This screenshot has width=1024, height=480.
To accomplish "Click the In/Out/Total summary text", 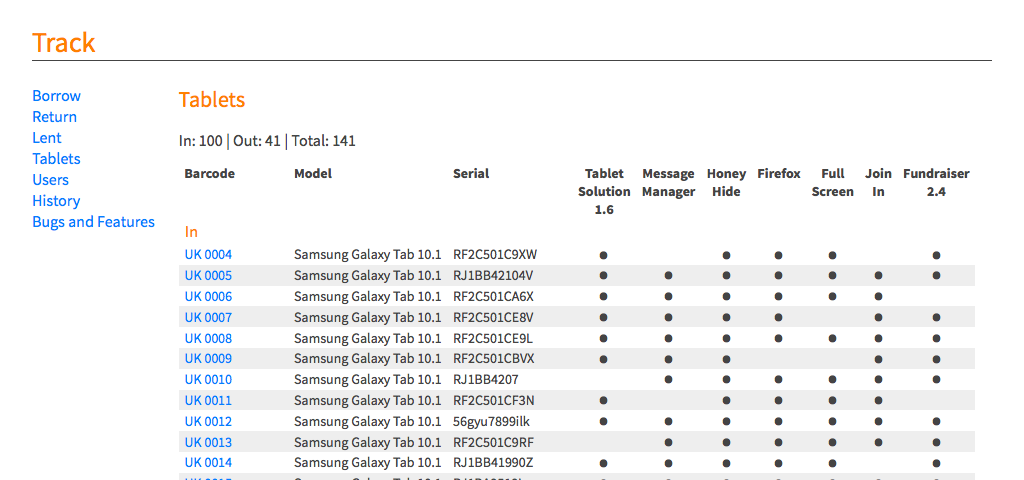I will [x=267, y=140].
